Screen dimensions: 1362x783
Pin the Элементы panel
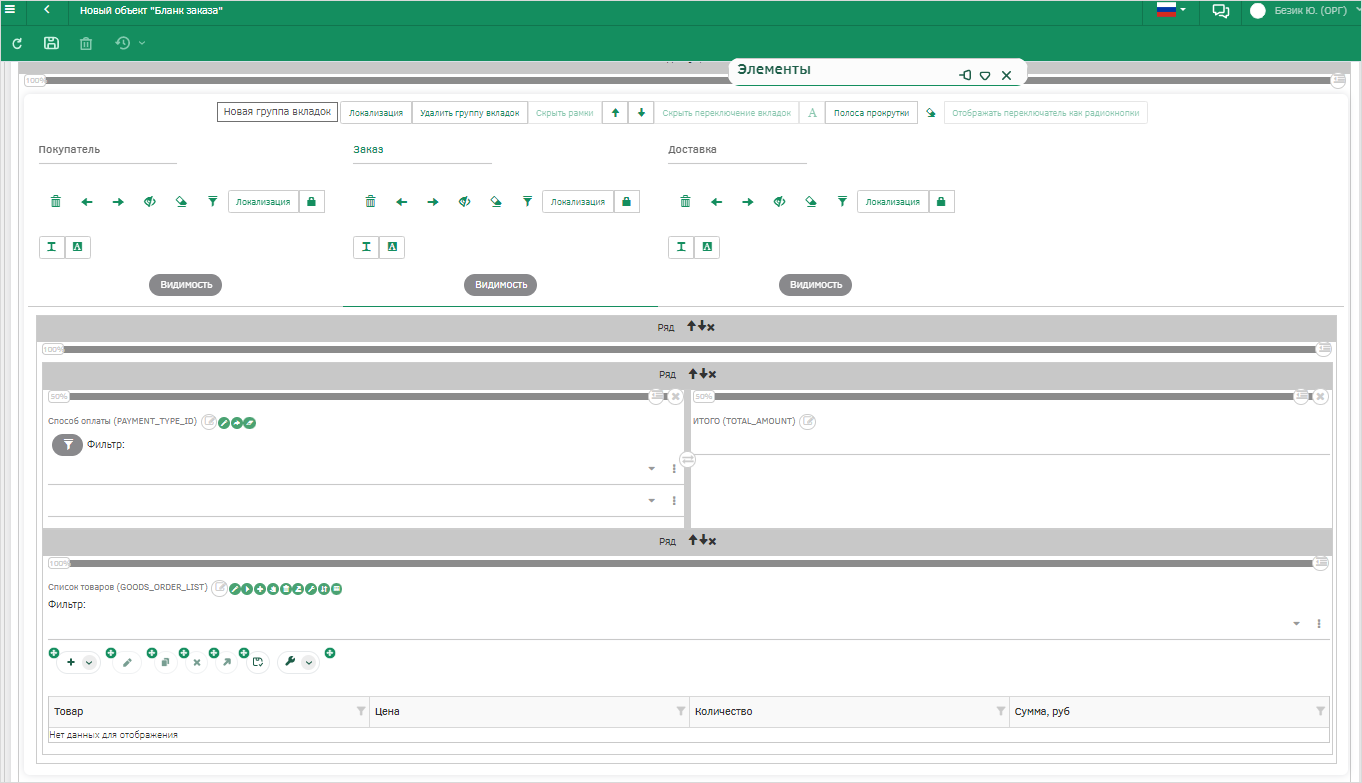[965, 75]
